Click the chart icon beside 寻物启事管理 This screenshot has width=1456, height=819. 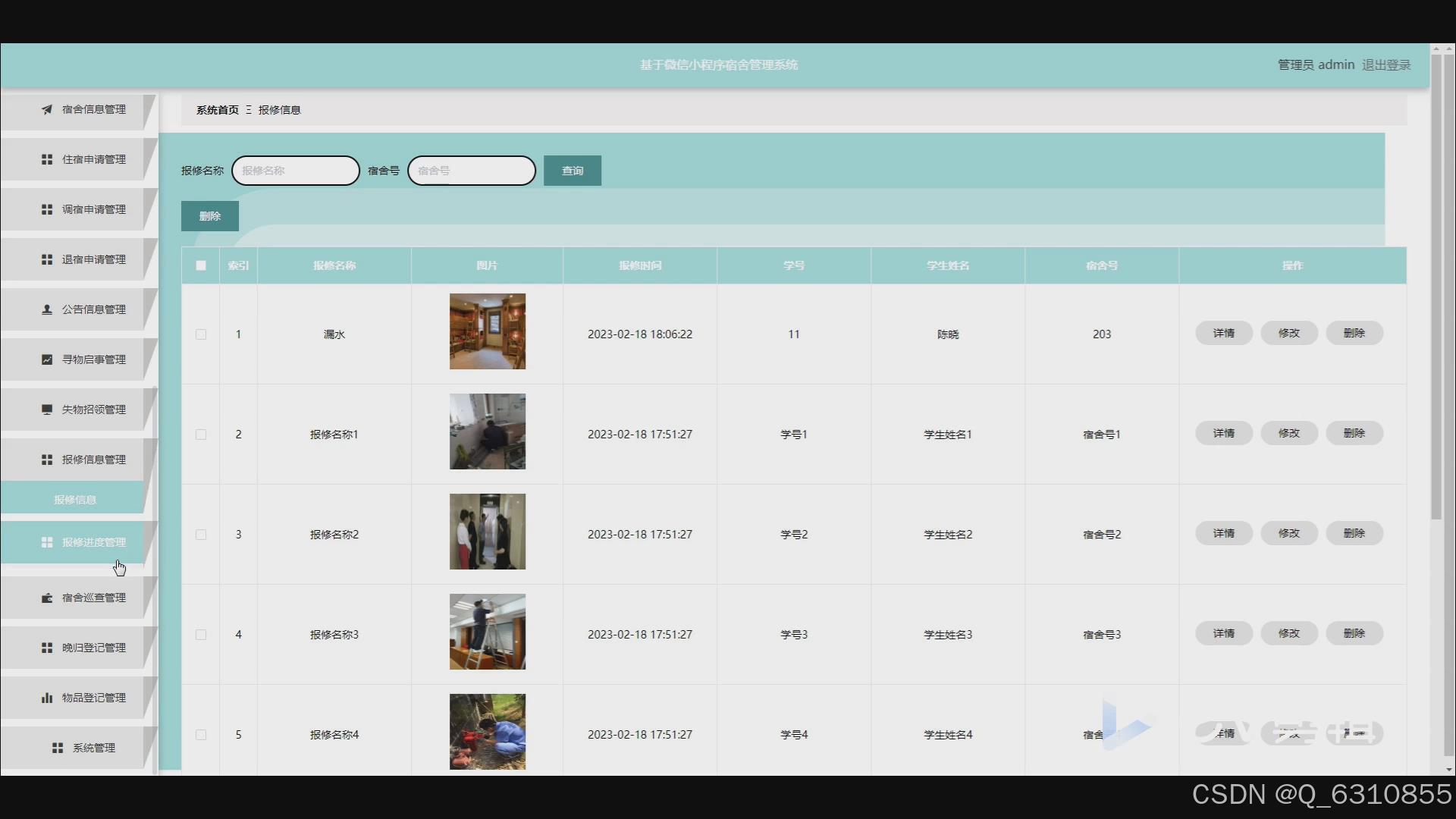(47, 359)
